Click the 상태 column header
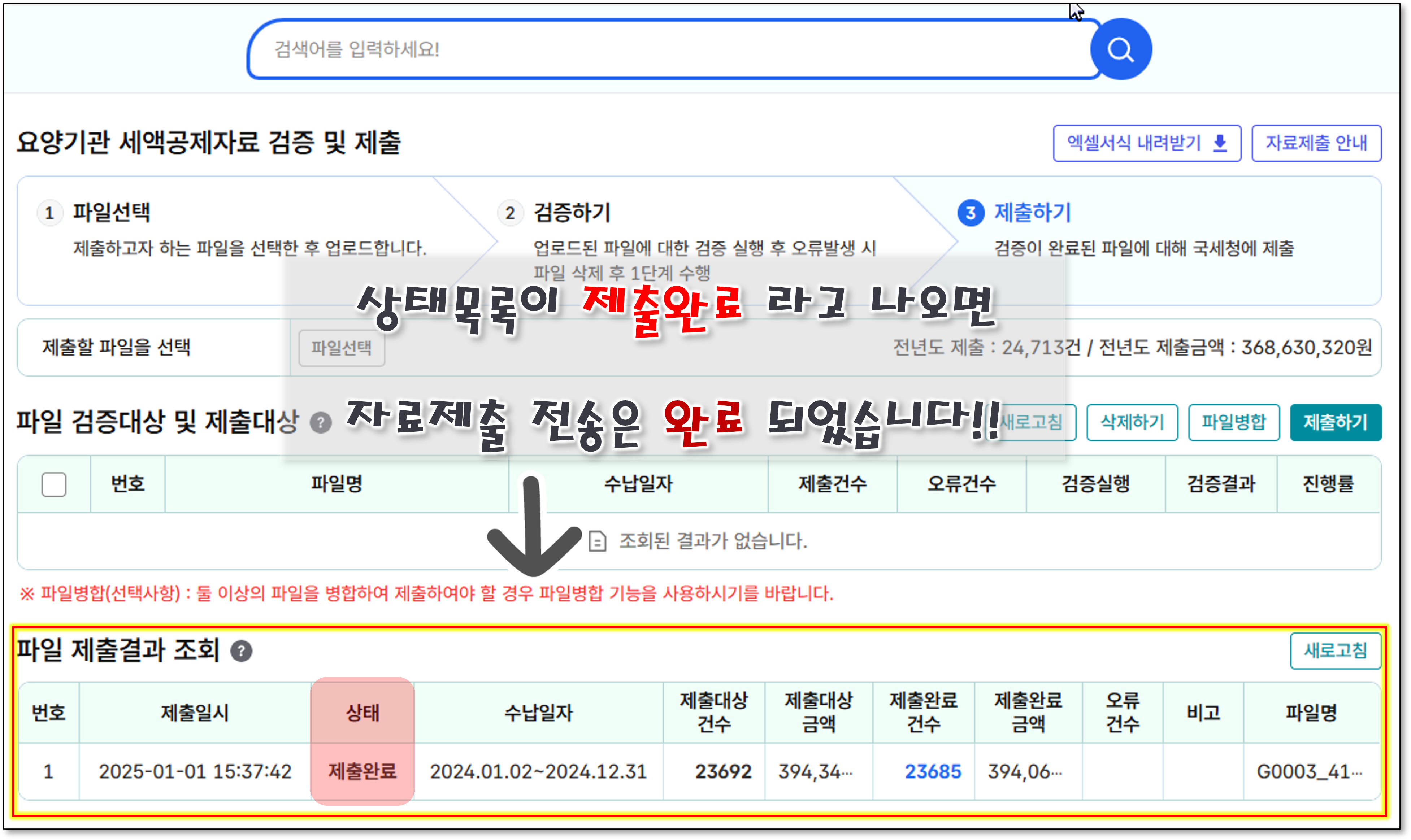This screenshot has height=840, width=1411. coord(362,713)
